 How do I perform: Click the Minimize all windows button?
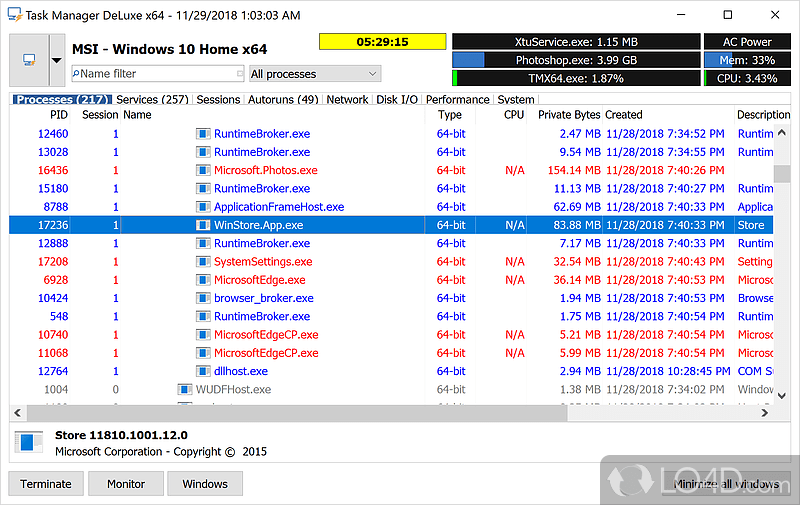point(726,484)
